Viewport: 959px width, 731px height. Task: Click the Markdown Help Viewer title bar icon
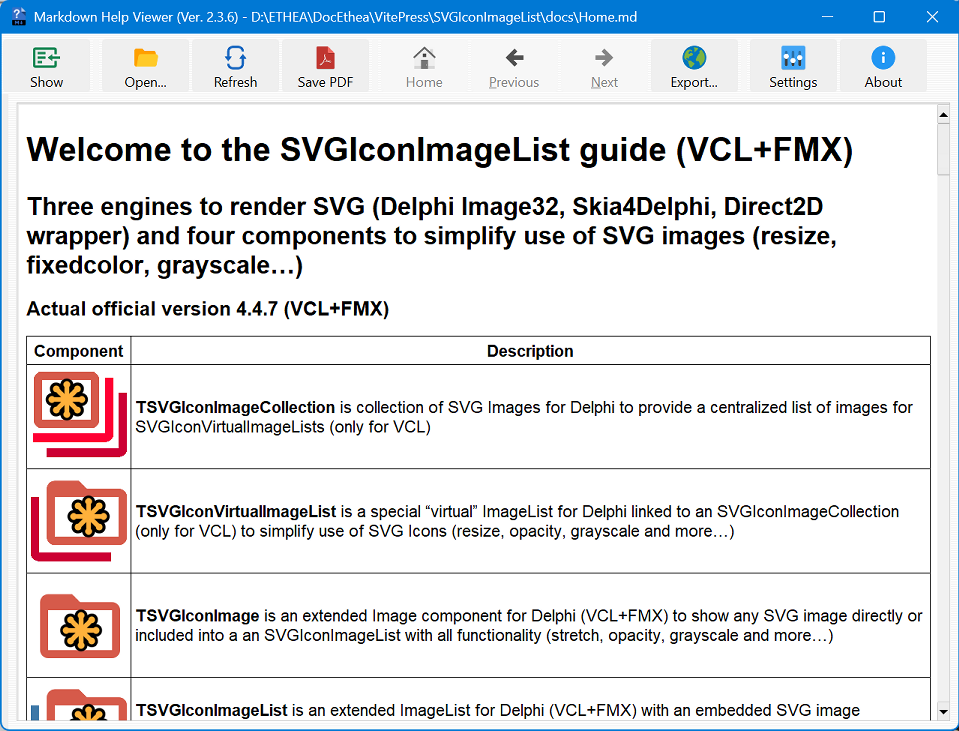pyautogui.click(x=17, y=17)
